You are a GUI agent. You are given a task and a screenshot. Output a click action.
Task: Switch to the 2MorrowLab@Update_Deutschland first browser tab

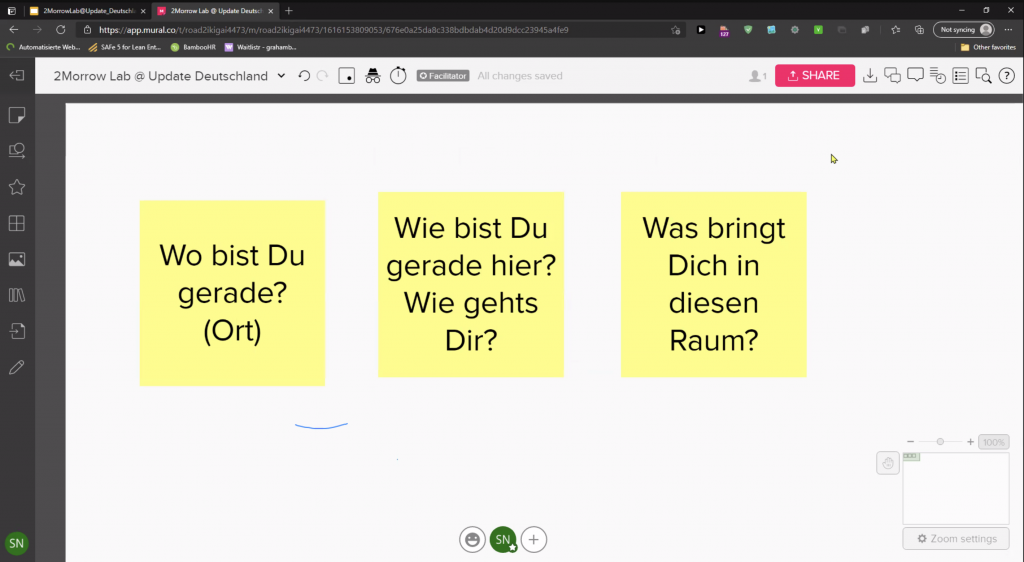click(88, 10)
